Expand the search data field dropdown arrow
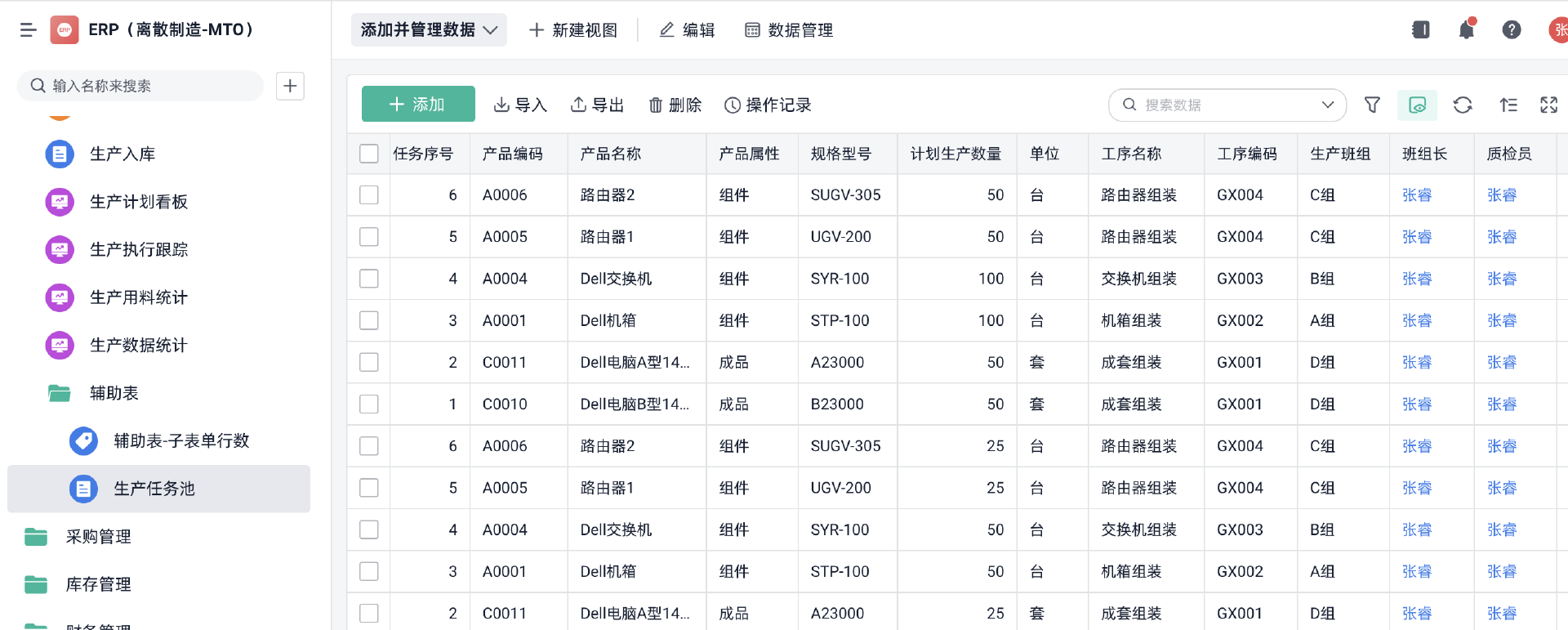 pos(1328,105)
